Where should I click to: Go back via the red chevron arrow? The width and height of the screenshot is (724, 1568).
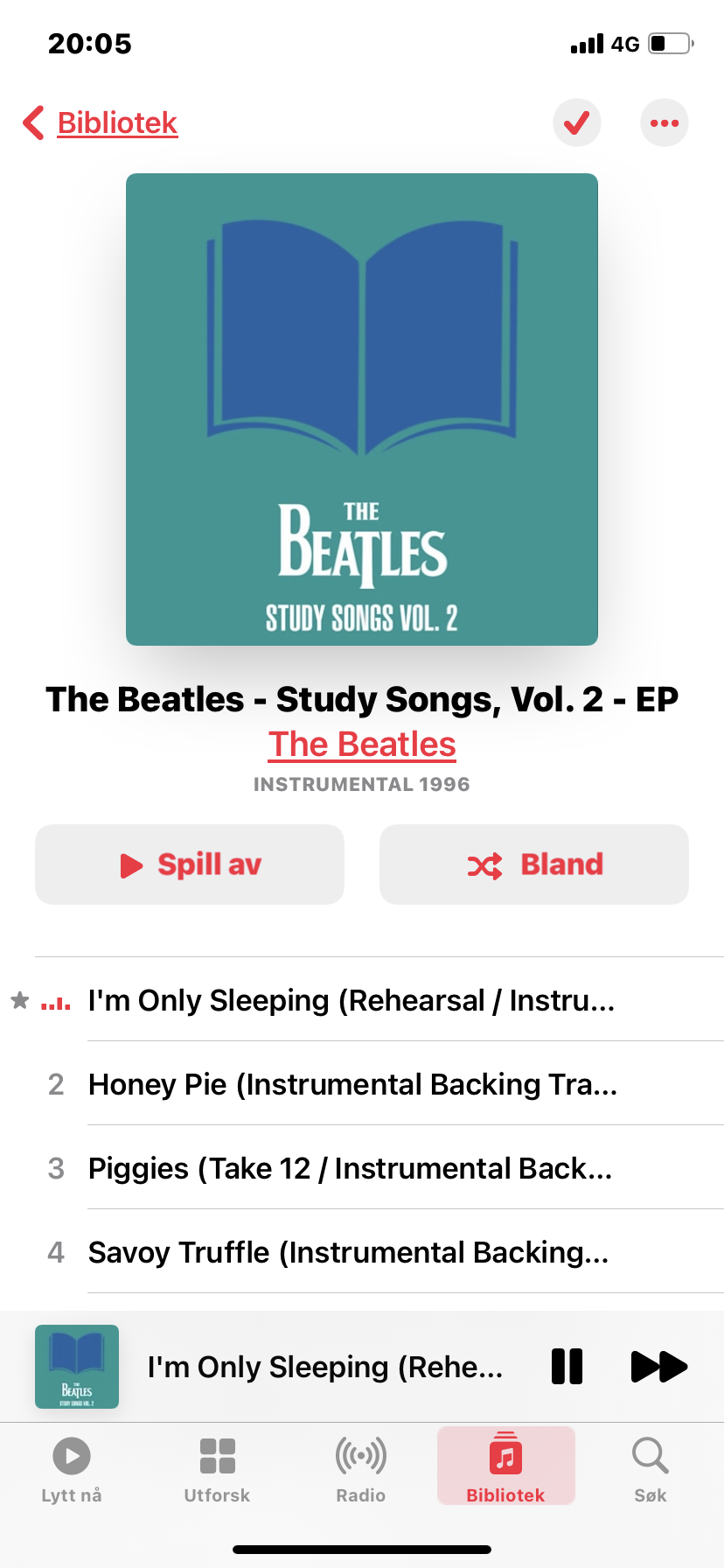pyautogui.click(x=33, y=122)
